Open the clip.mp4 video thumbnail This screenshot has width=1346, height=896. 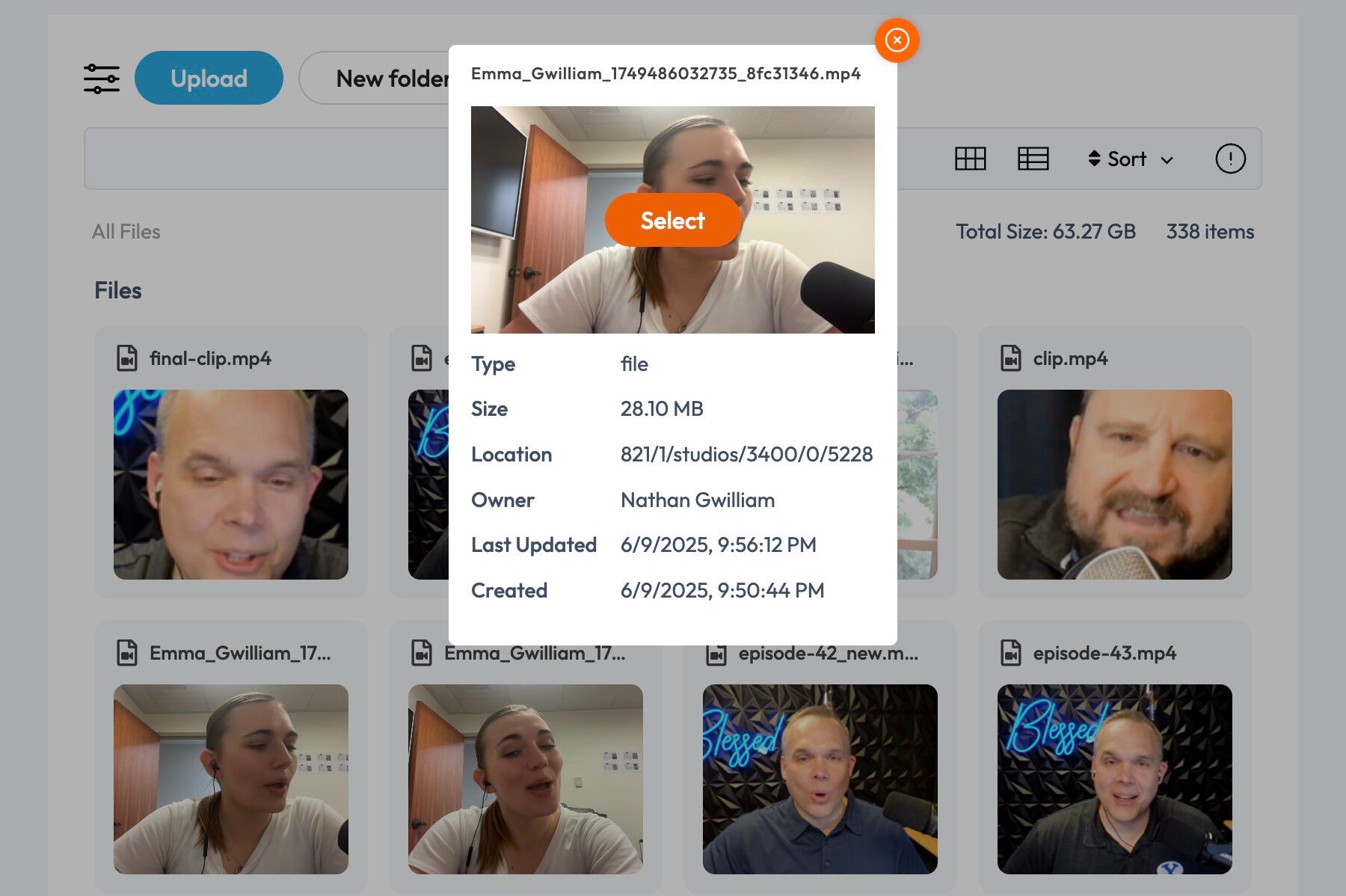[1115, 485]
